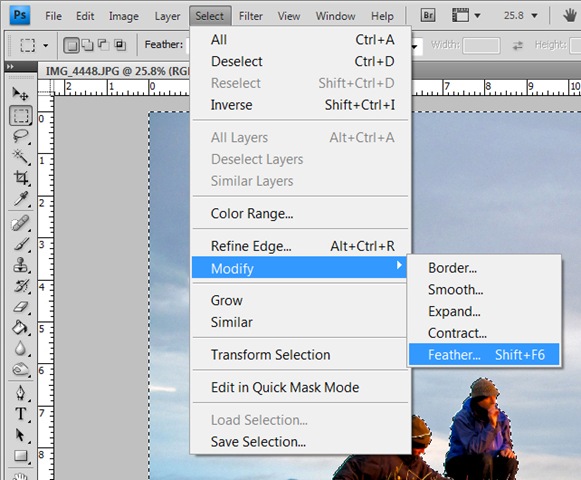Close the open Select menu

(210, 16)
